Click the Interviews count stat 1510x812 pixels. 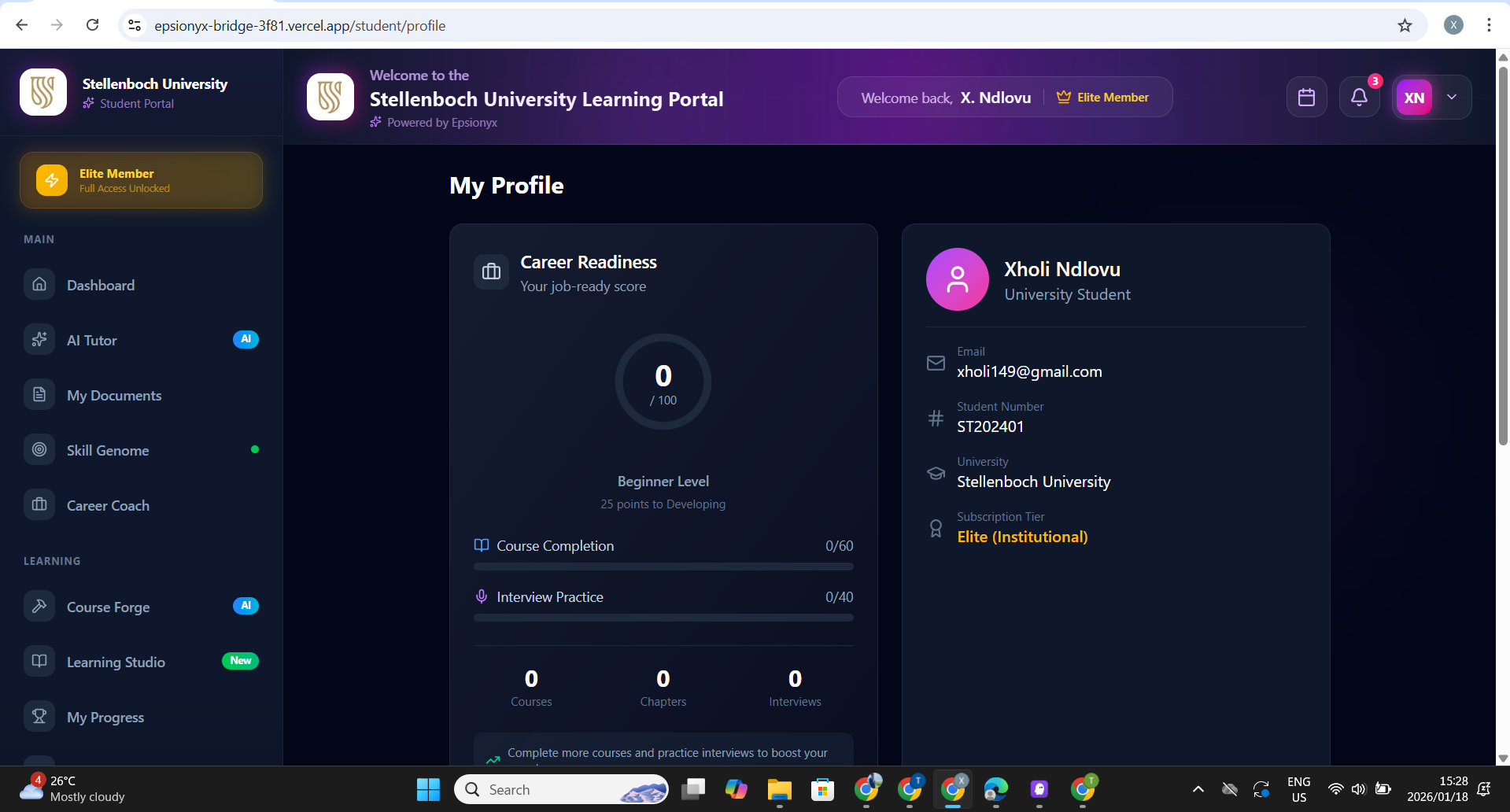tap(795, 688)
